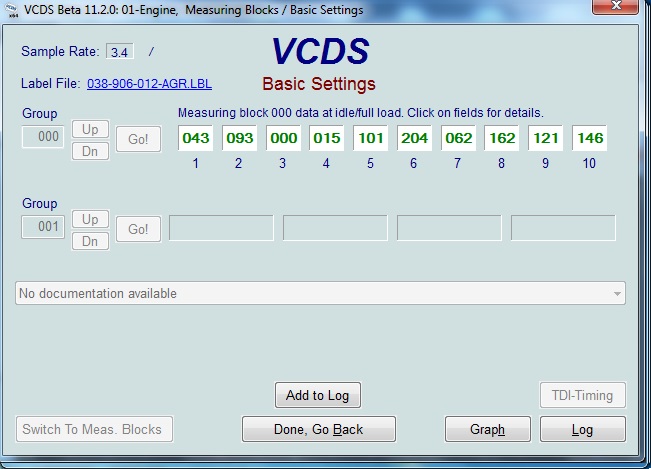Click measuring field 9 showing 121
The width and height of the screenshot is (651, 469).
click(546, 138)
